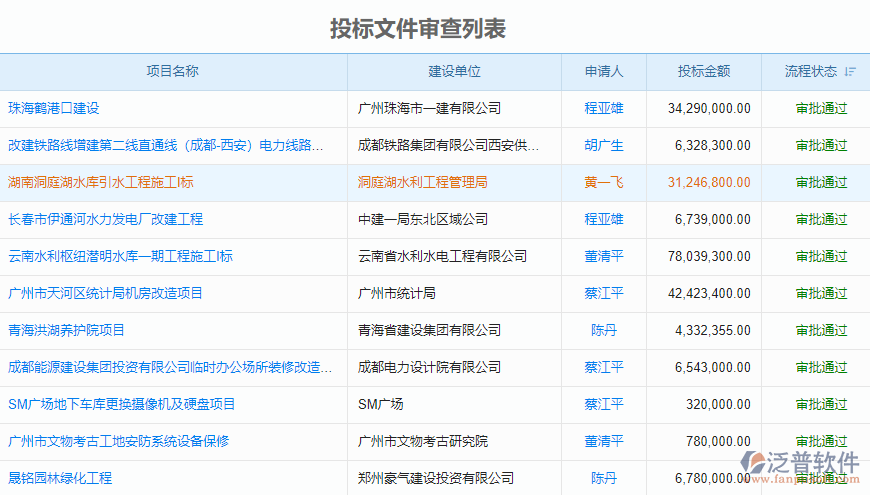Click 审批通过 status in the SM广场 row
The image size is (870, 495).
(x=822, y=405)
